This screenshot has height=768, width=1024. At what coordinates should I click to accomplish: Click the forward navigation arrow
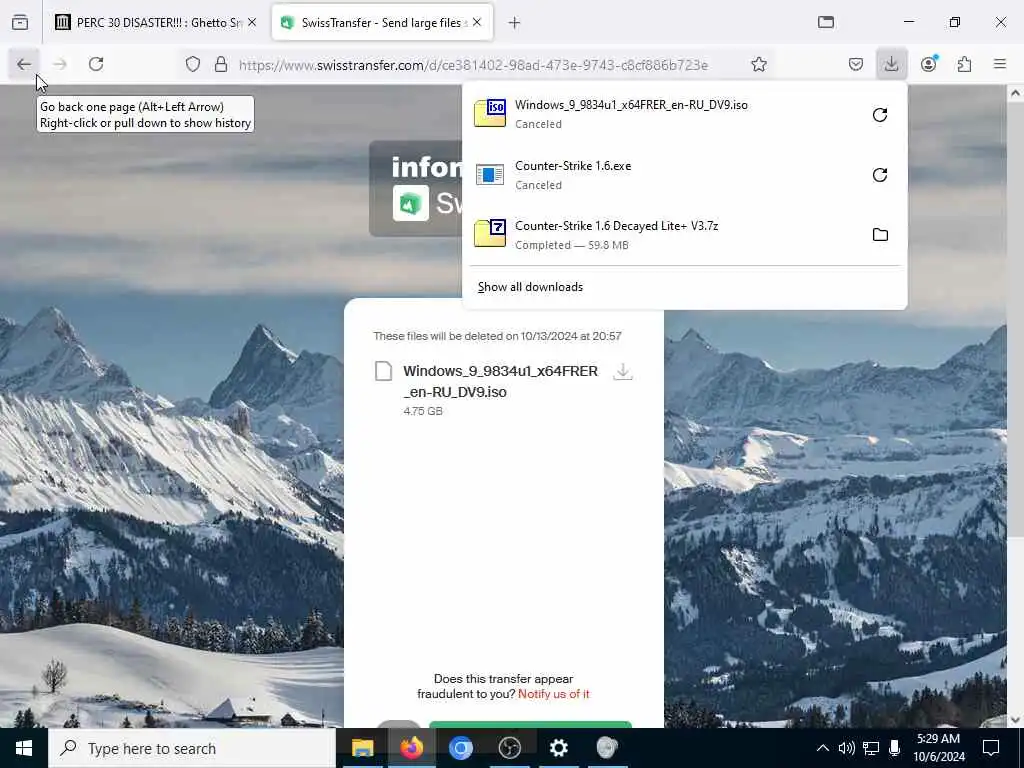pos(59,64)
